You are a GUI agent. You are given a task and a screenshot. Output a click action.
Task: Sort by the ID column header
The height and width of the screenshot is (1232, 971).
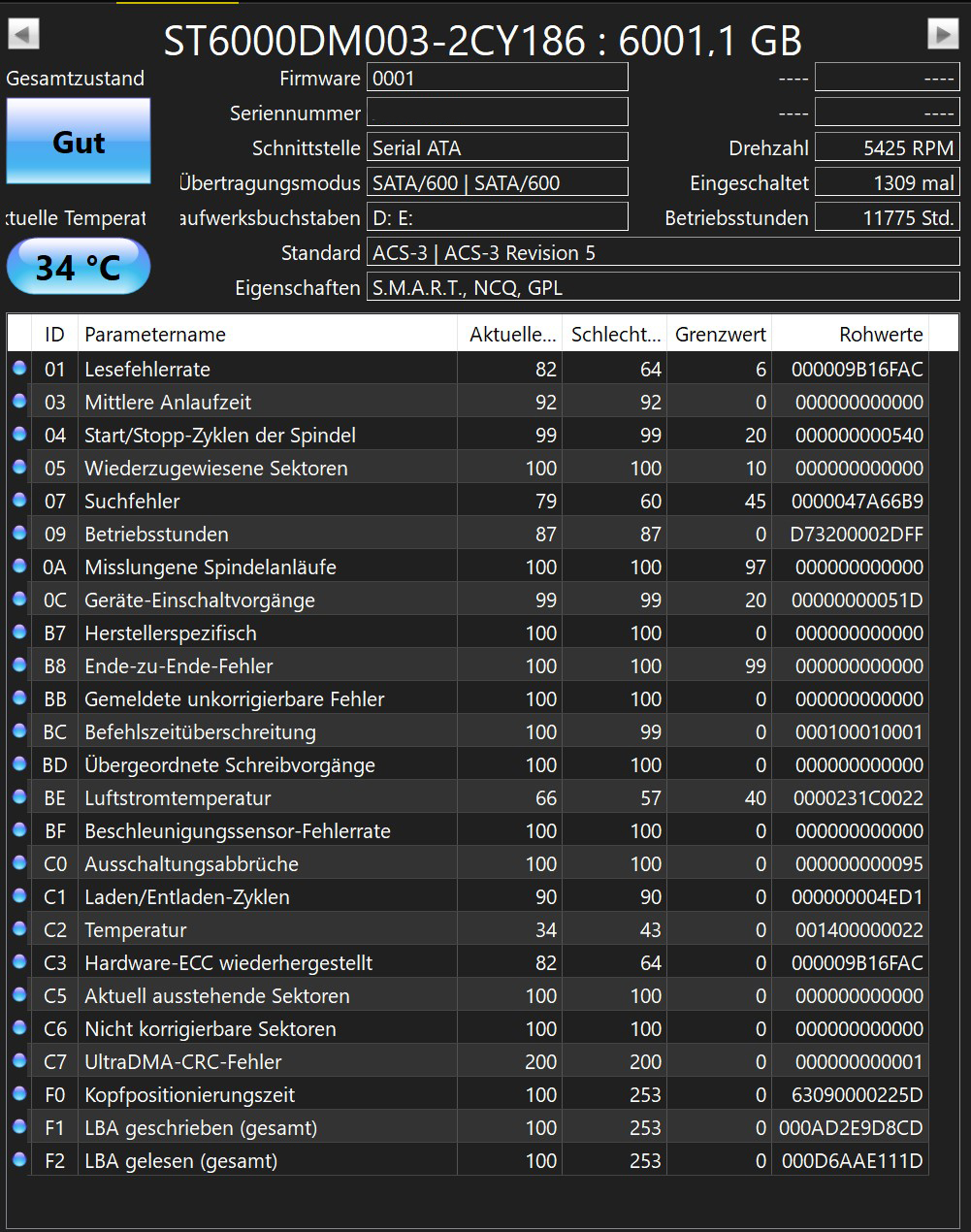(x=54, y=334)
